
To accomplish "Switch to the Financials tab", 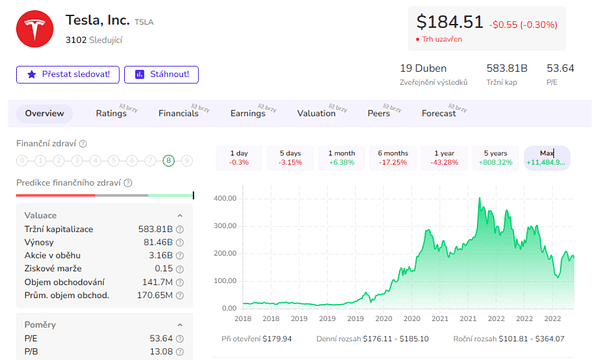I will click(x=178, y=114).
